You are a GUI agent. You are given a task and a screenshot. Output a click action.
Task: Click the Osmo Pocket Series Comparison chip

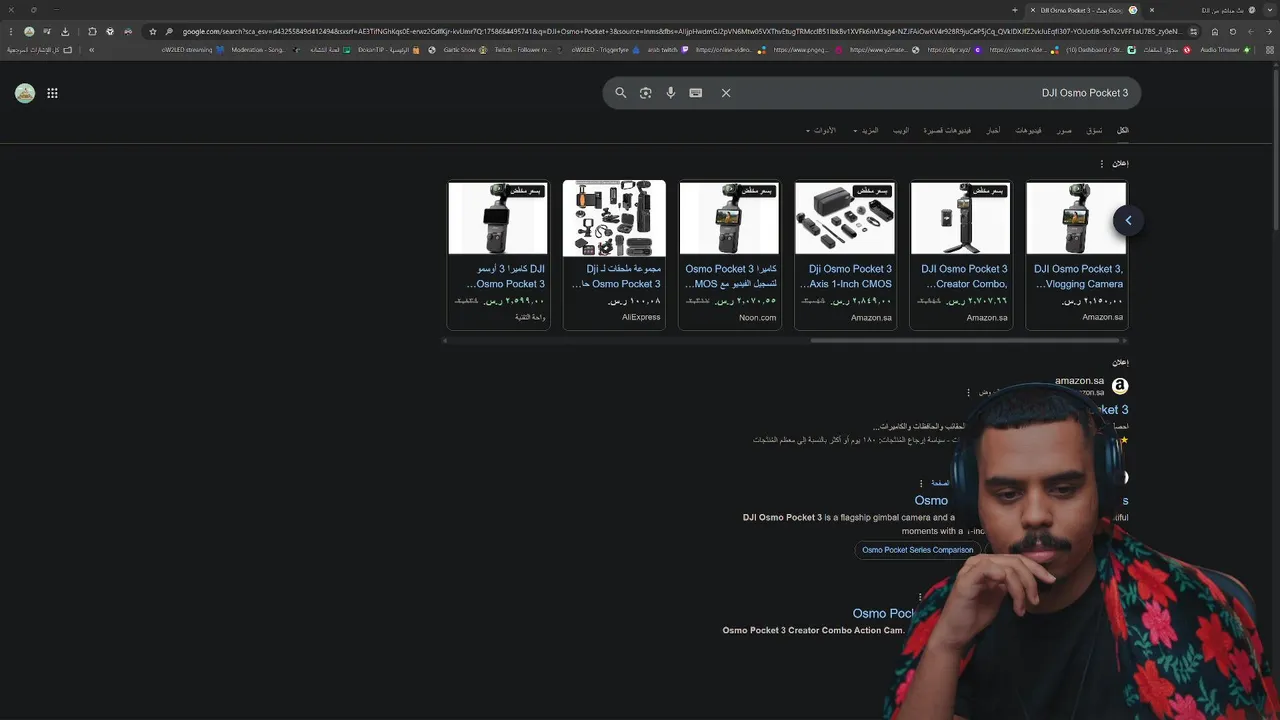pyautogui.click(x=917, y=550)
